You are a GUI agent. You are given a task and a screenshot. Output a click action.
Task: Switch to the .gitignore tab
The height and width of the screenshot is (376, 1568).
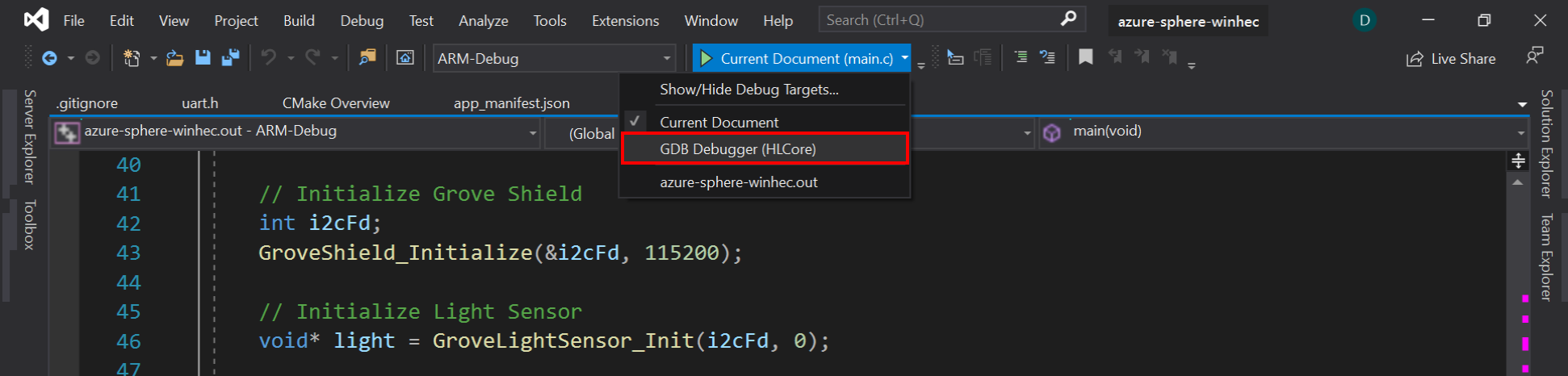coord(87,103)
